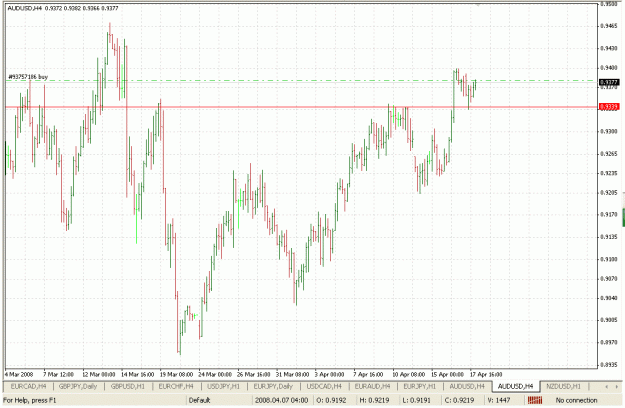The height and width of the screenshot is (408, 625).
Task: Click the For Help, press F1 text
Action: [x=29, y=400]
